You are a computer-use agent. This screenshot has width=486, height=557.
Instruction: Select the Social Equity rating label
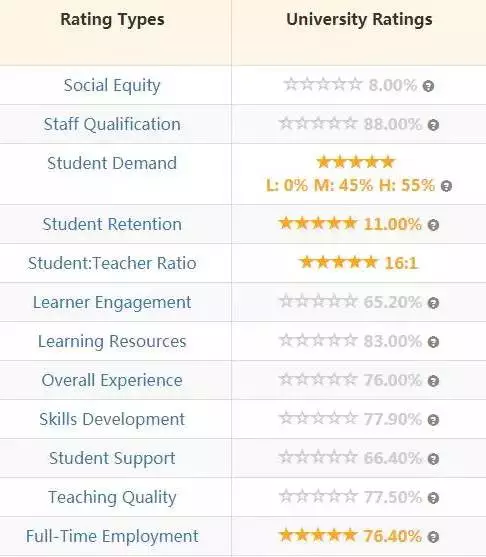tap(112, 86)
